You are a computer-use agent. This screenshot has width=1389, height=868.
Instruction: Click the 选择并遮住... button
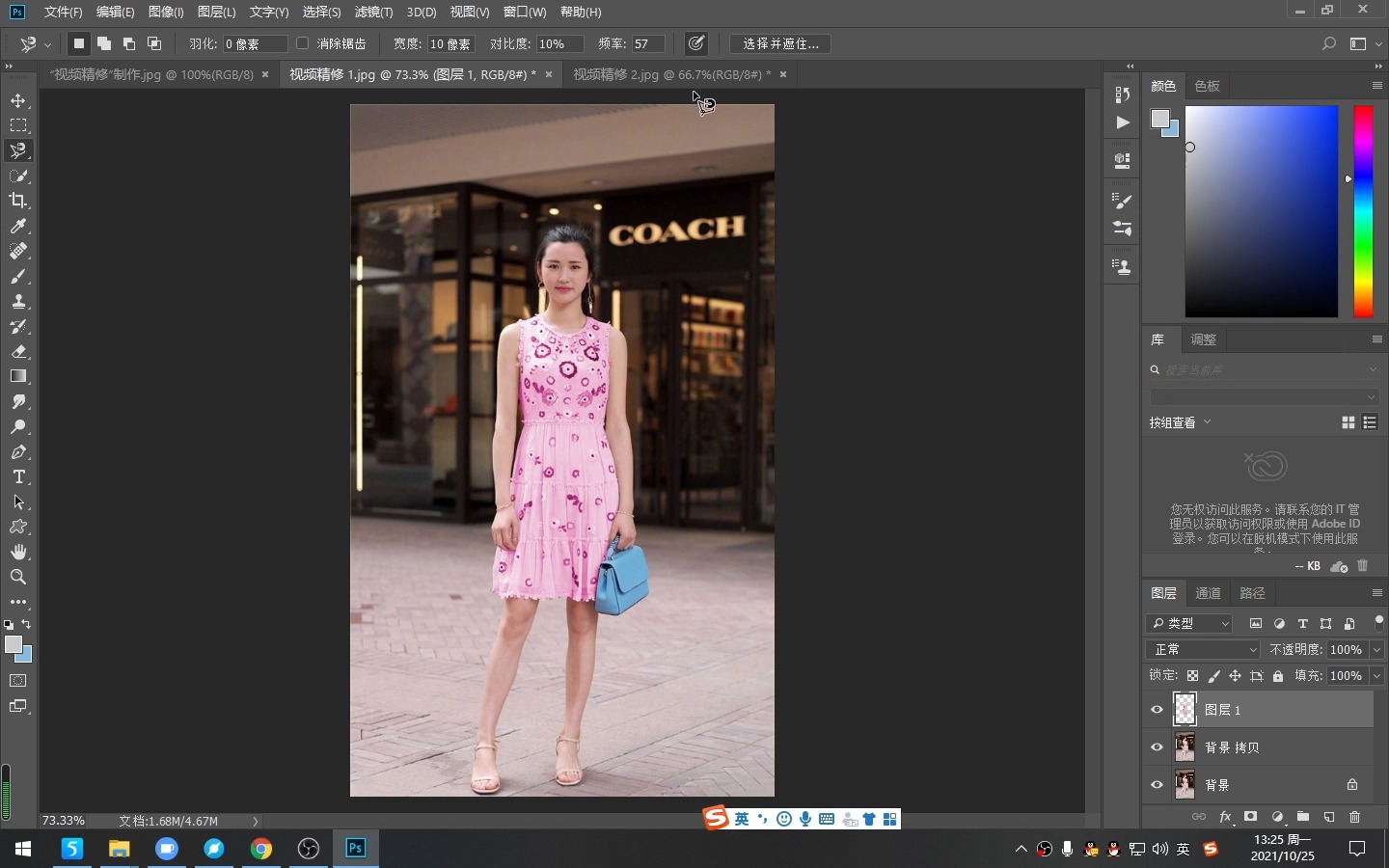780,43
